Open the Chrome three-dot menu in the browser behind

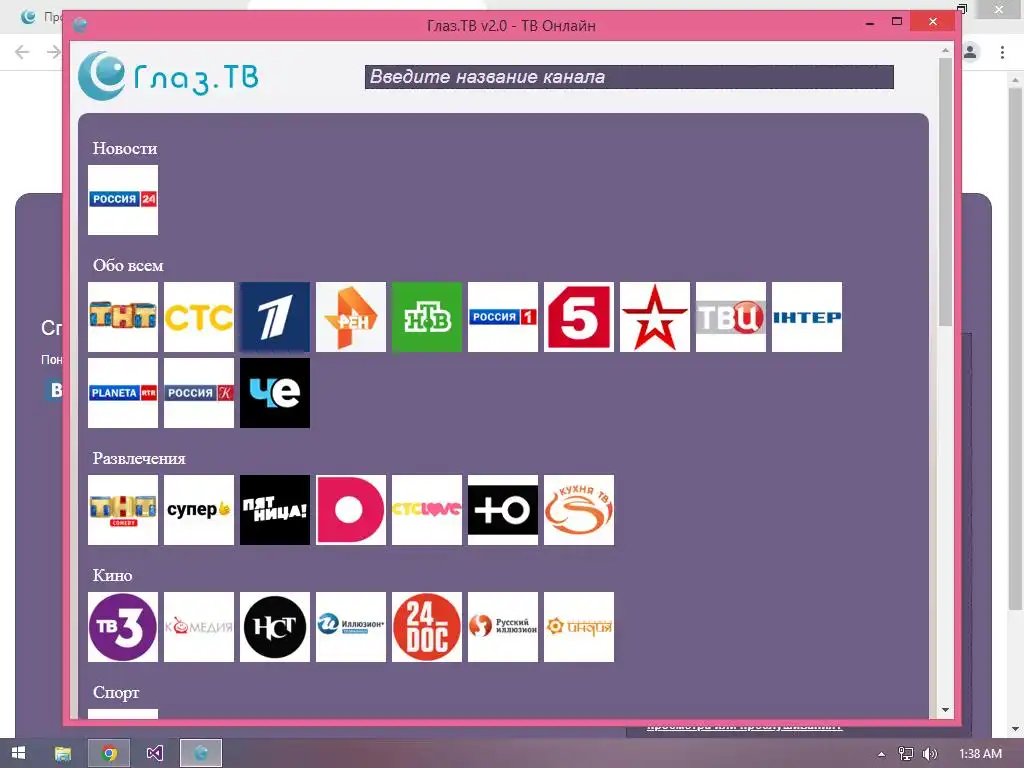click(1002, 52)
